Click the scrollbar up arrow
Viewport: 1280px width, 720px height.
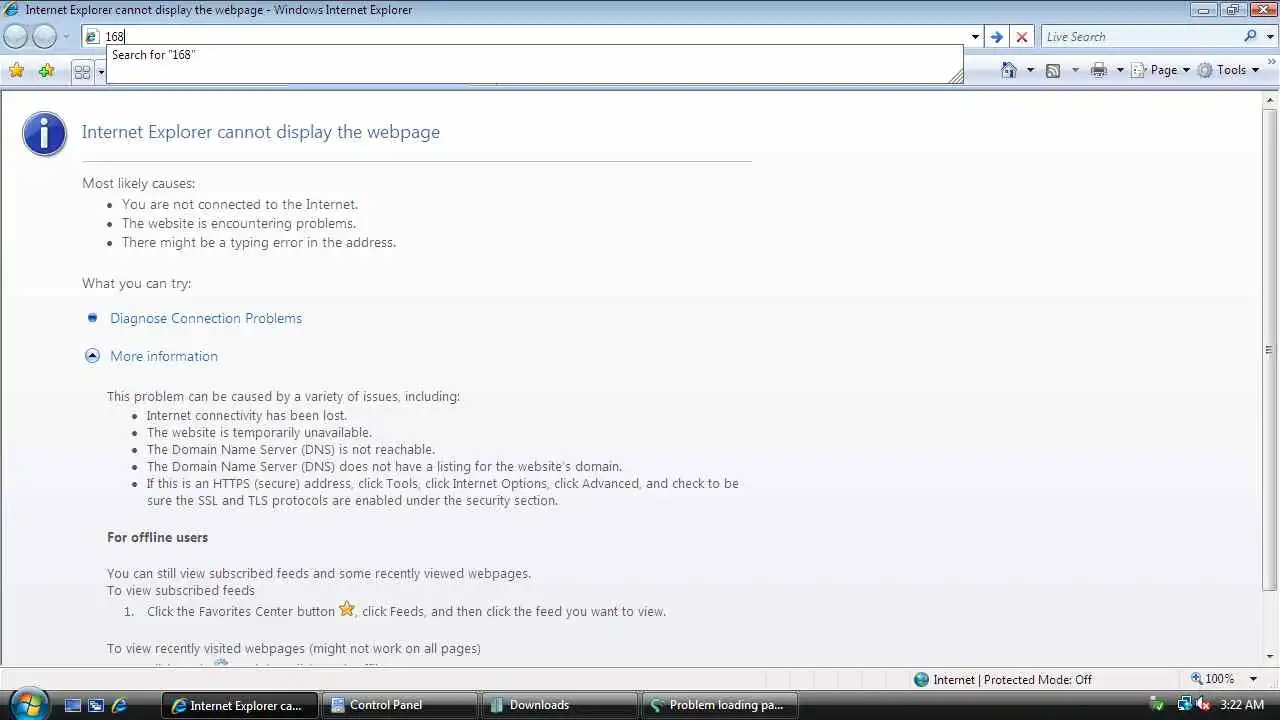pos(1269,99)
